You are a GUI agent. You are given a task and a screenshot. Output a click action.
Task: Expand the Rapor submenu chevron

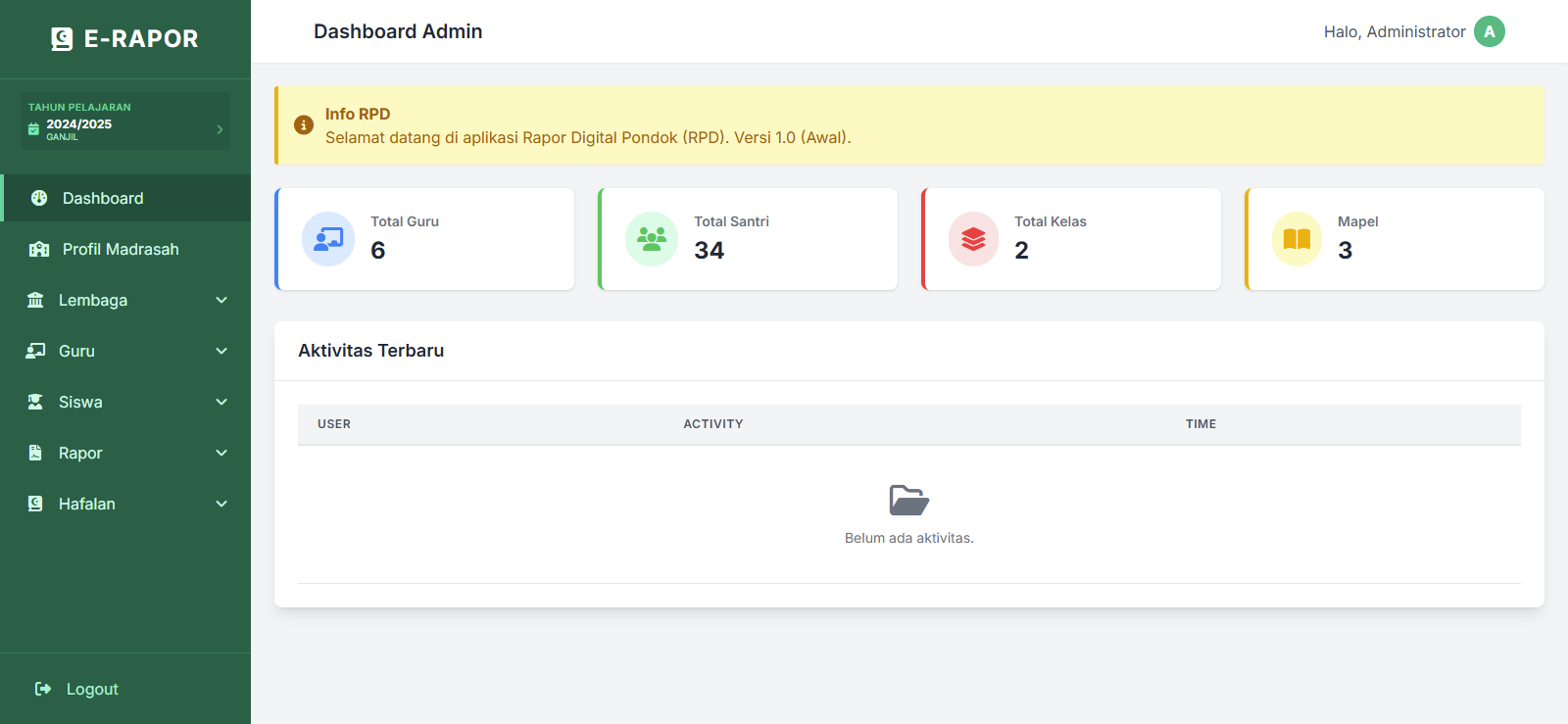pos(221,453)
